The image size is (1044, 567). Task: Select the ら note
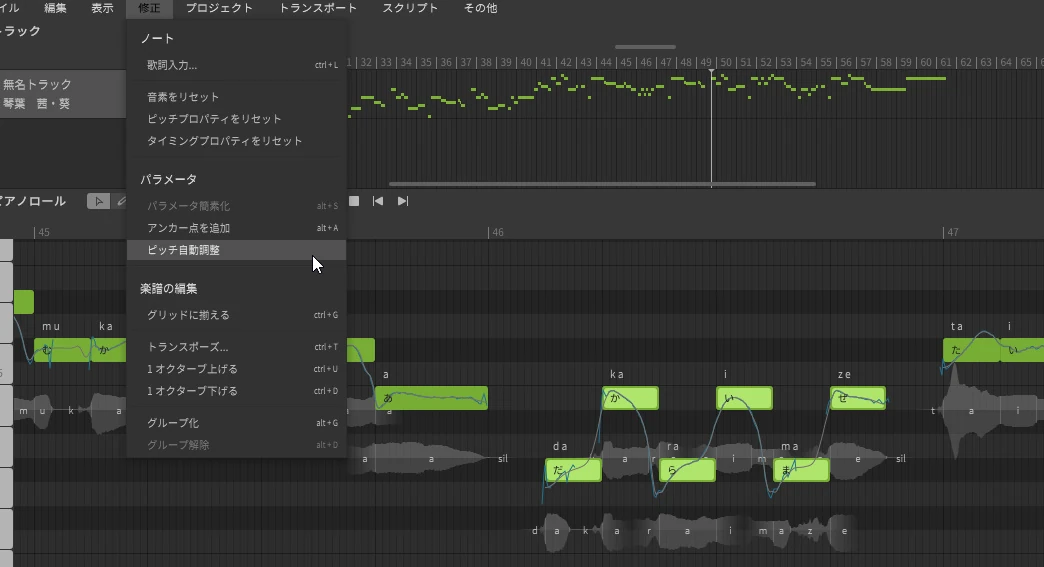point(687,470)
